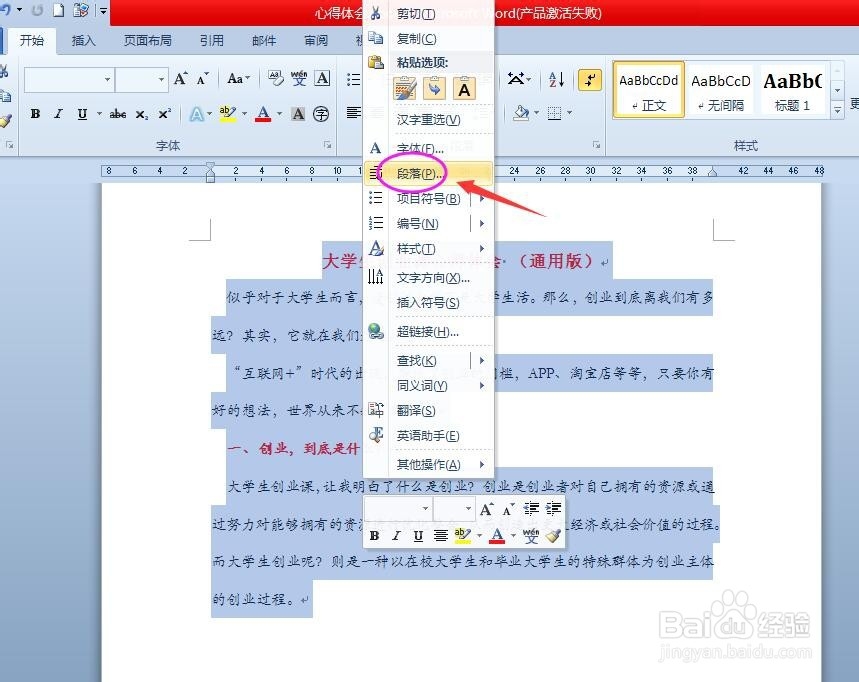Toggle bold formatting on the mini toolbar
The height and width of the screenshot is (682, 859).
tap(375, 536)
